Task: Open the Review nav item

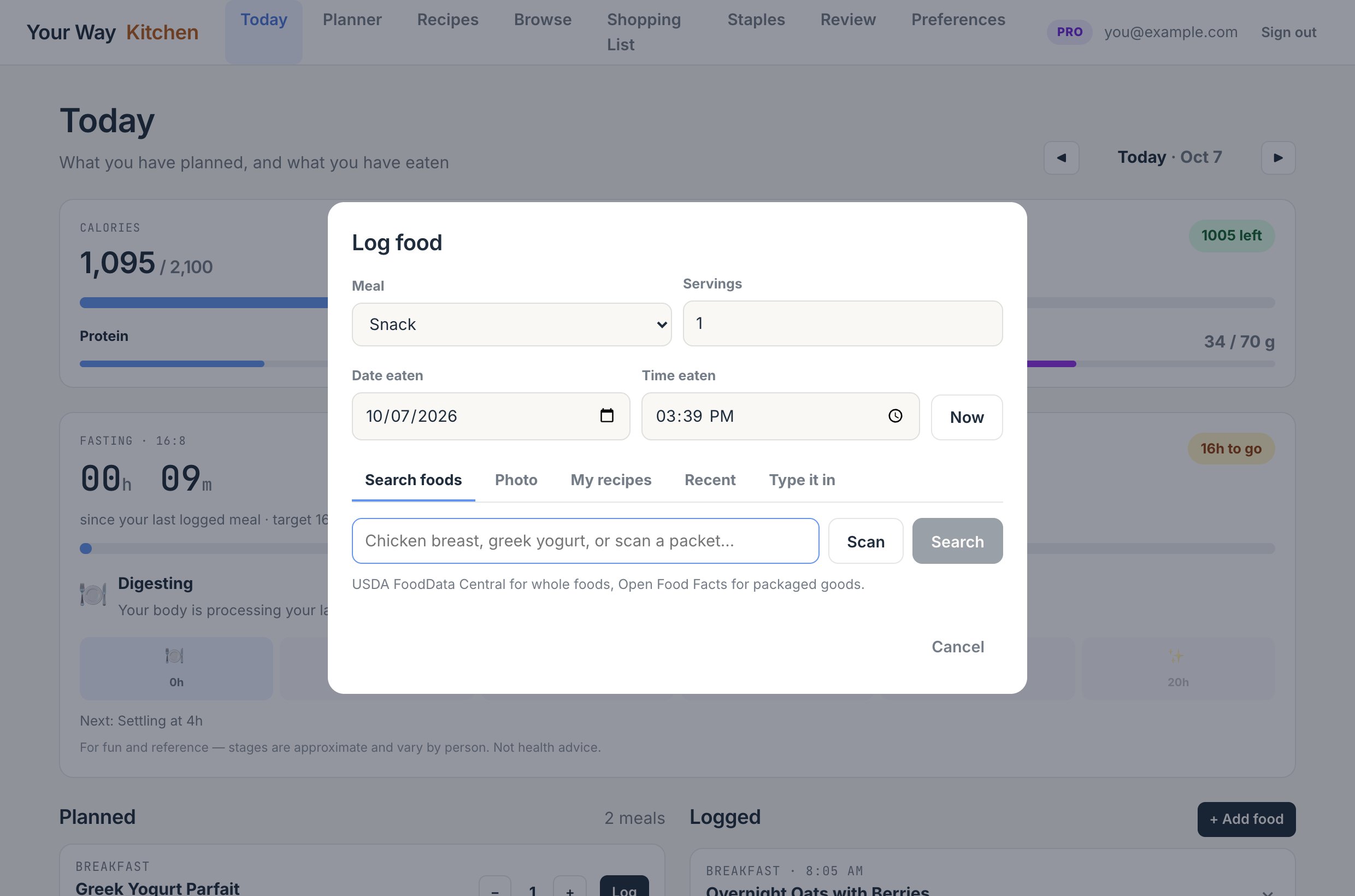Action: pos(848,20)
